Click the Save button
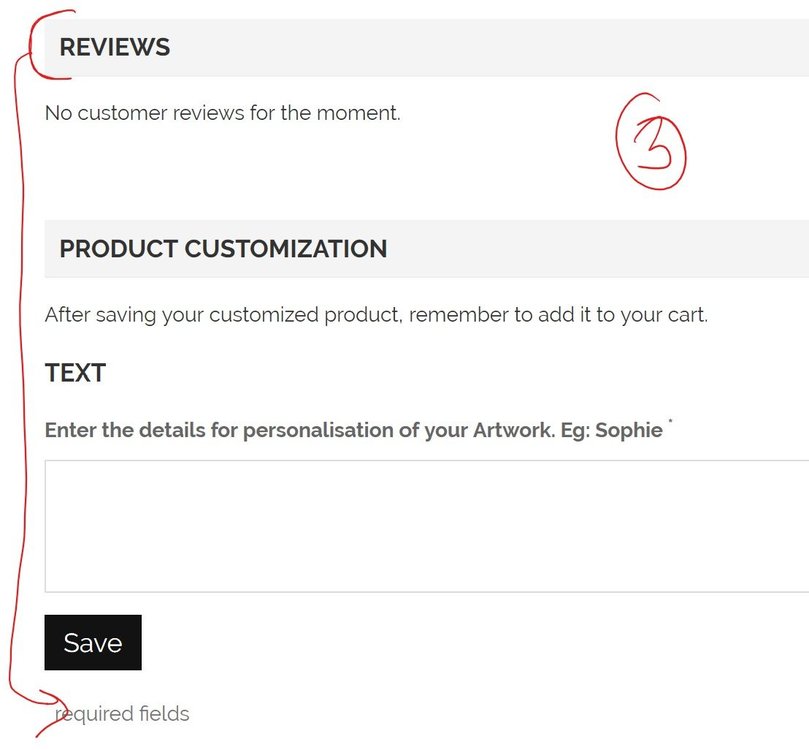The width and height of the screenshot is (809, 750). pyautogui.click(x=93, y=642)
